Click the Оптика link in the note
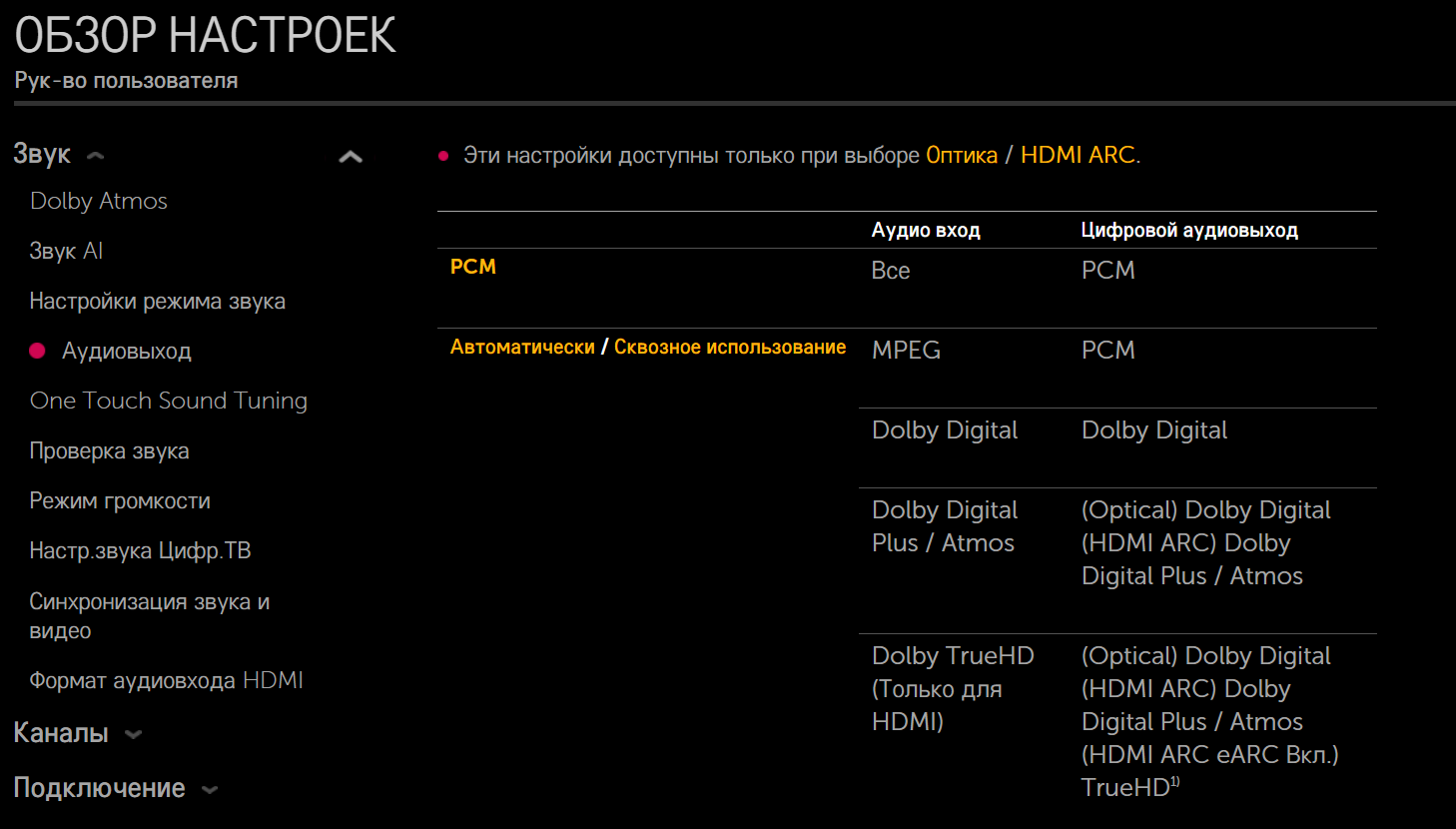Image resolution: width=1456 pixels, height=829 pixels. [962, 155]
